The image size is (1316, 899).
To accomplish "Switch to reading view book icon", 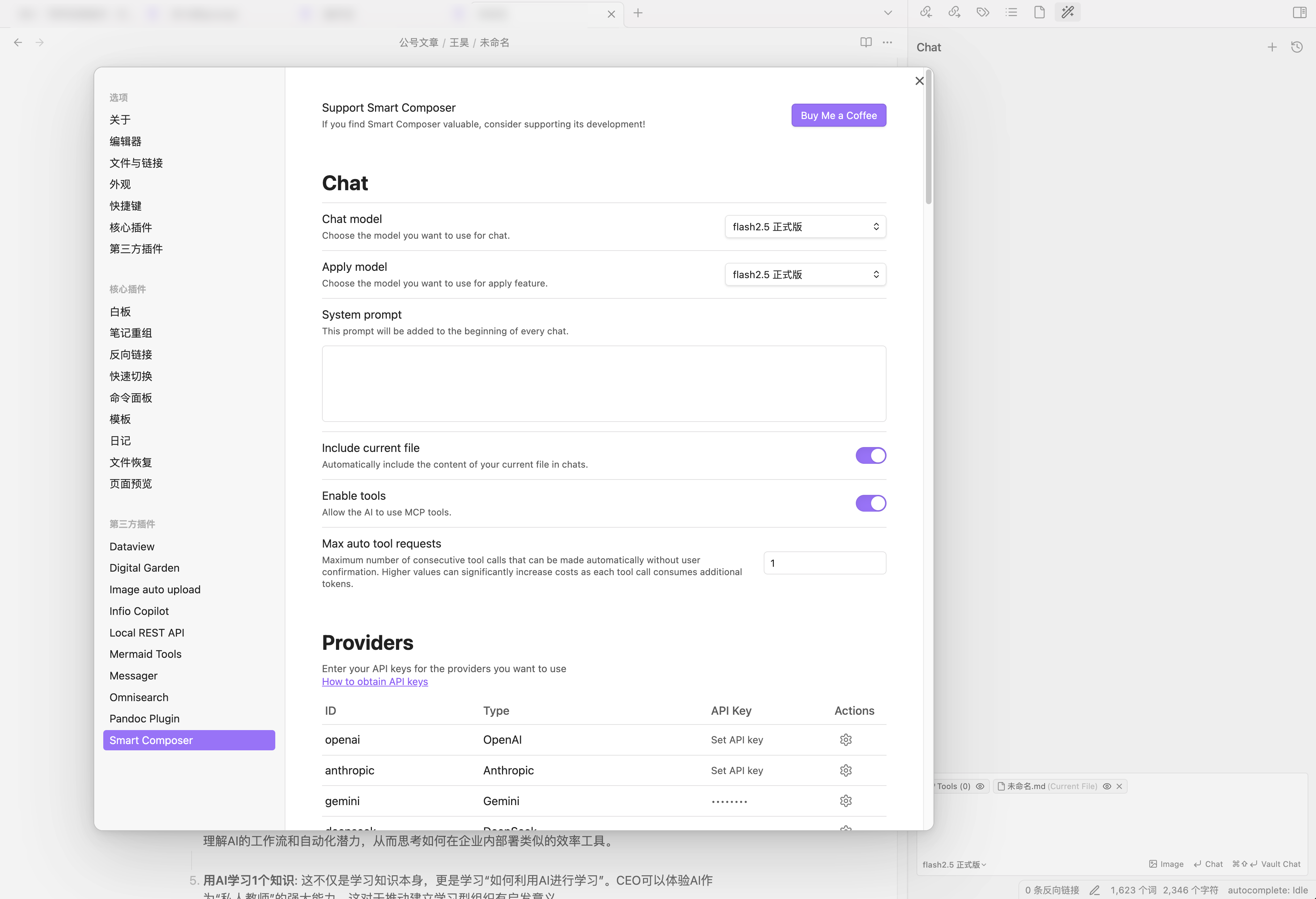I will click(x=866, y=42).
